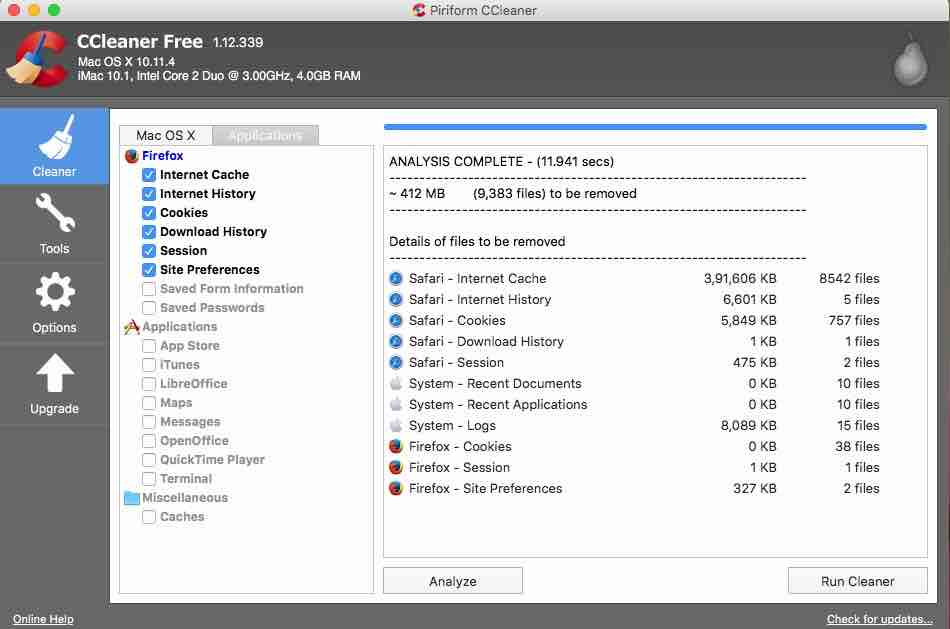Tick the iTunes checkbox

click(148, 365)
